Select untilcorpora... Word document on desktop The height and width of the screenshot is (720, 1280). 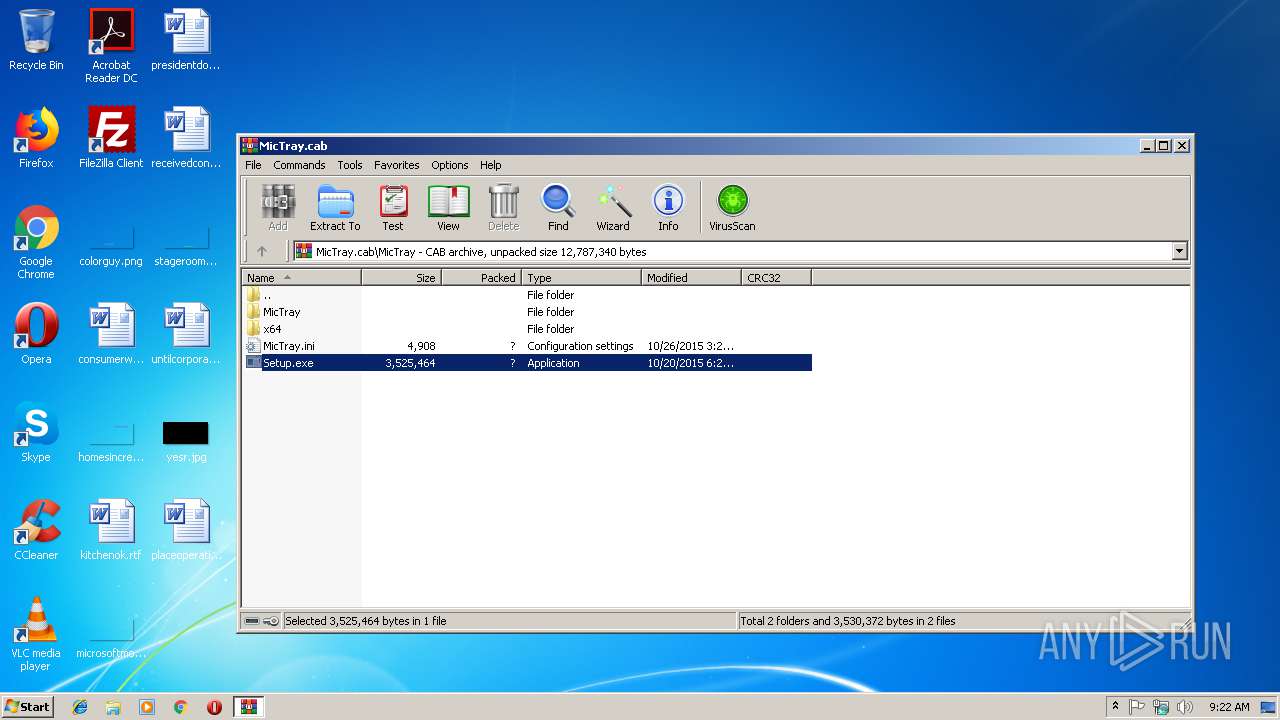[186, 334]
